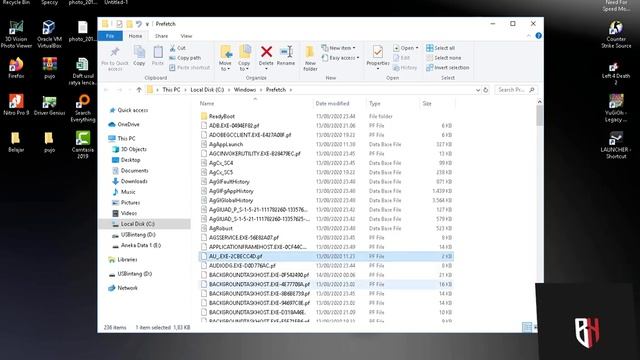This screenshot has height=360, width=640.
Task: Click the Rename icon
Action: pyautogui.click(x=286, y=52)
